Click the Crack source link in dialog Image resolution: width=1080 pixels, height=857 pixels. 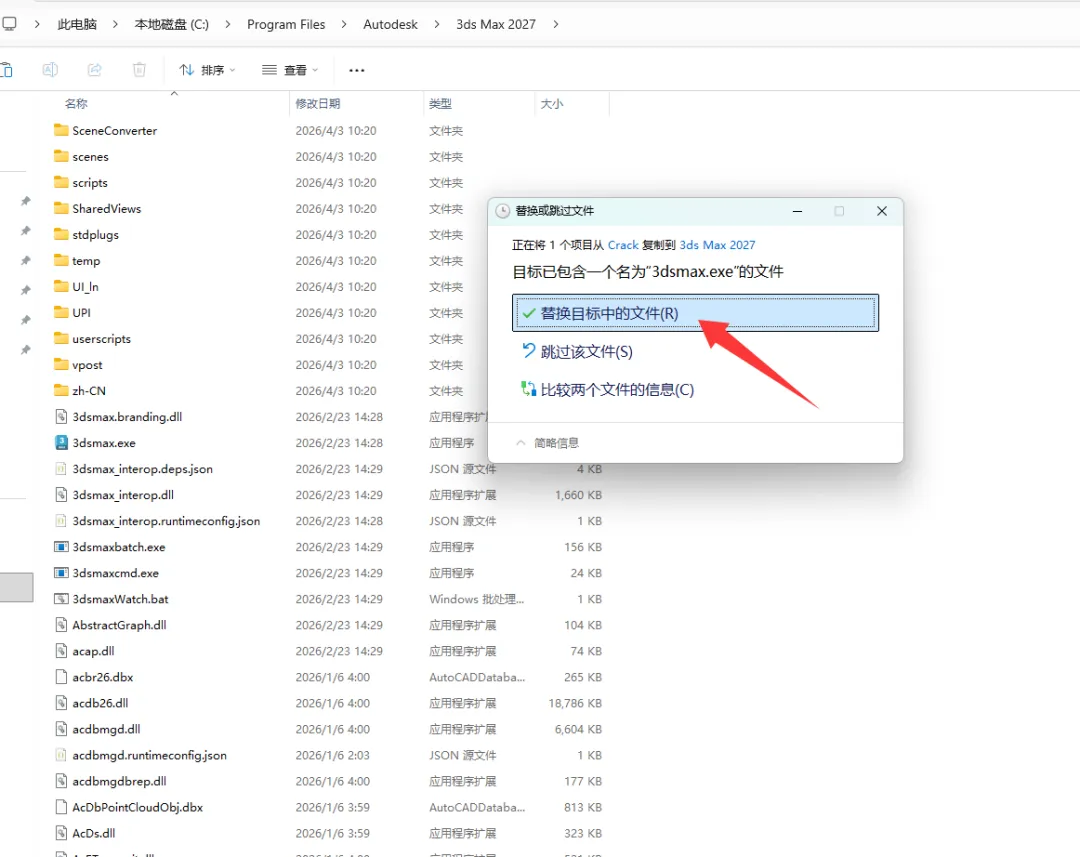pyautogui.click(x=623, y=245)
